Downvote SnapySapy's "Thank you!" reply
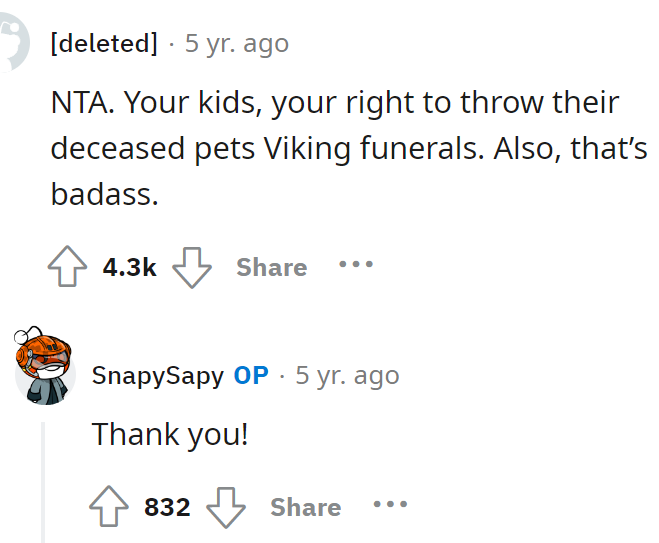 click(226, 507)
